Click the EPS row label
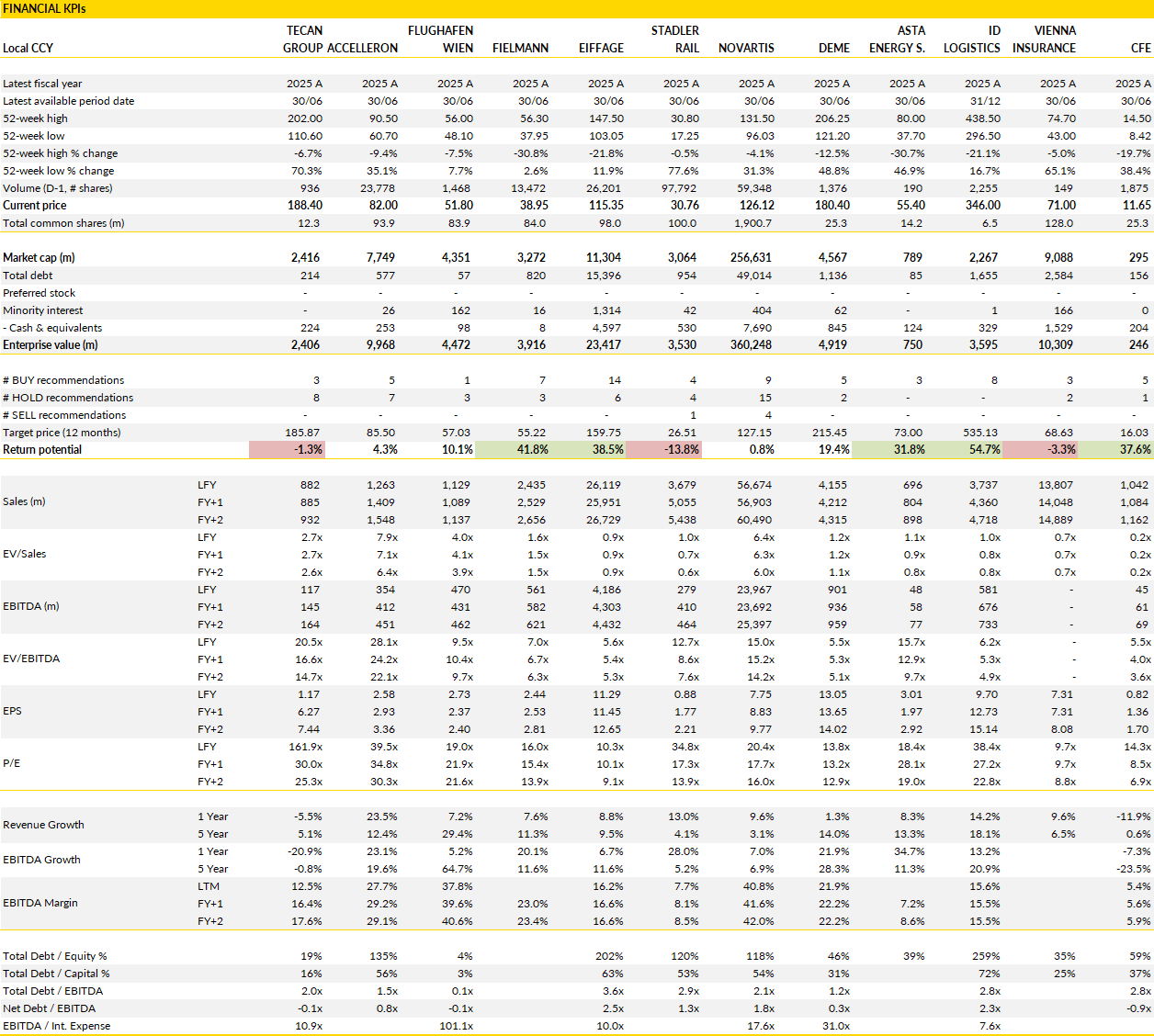 coord(12,711)
